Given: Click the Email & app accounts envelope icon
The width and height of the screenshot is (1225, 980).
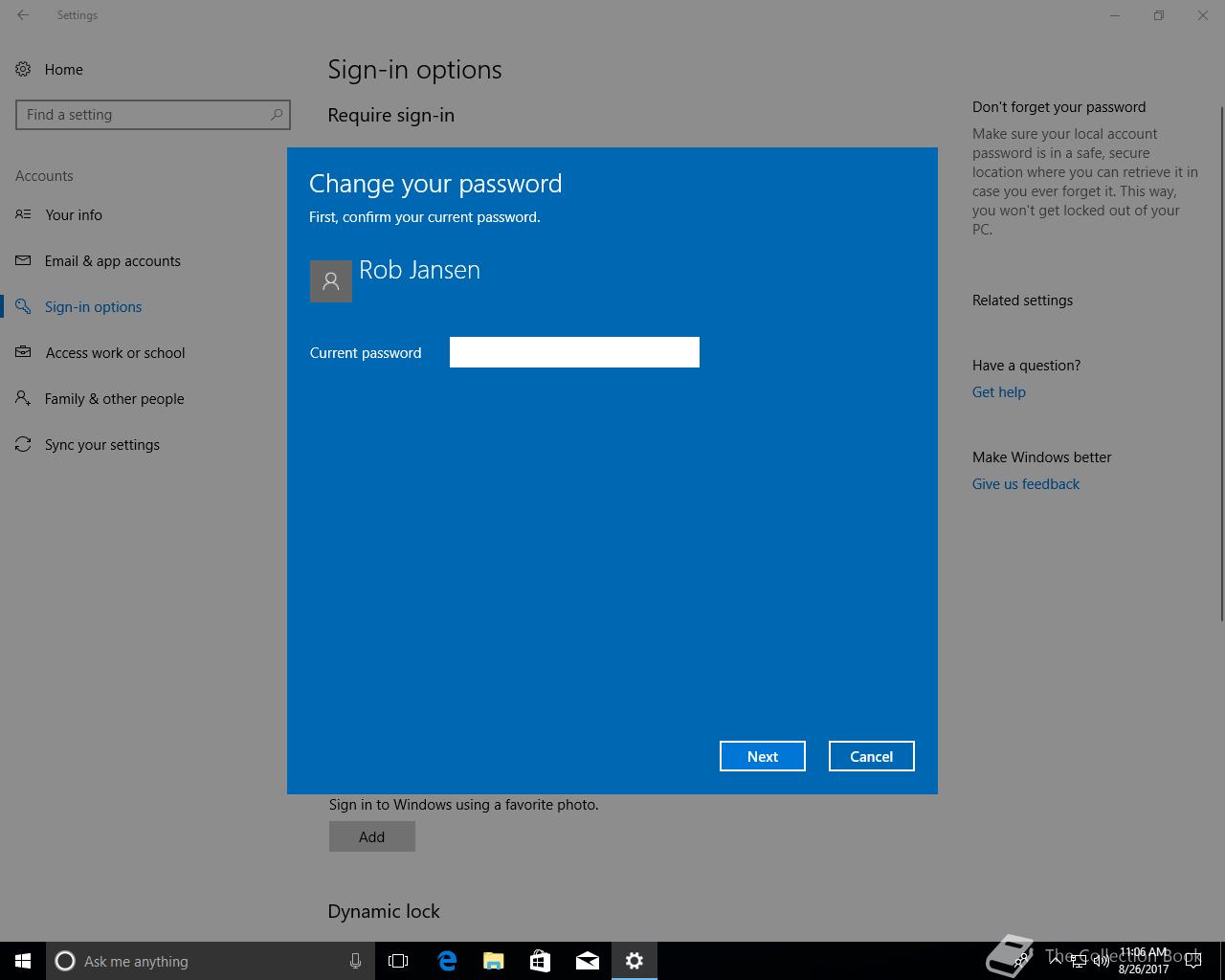Looking at the screenshot, I should (23, 260).
